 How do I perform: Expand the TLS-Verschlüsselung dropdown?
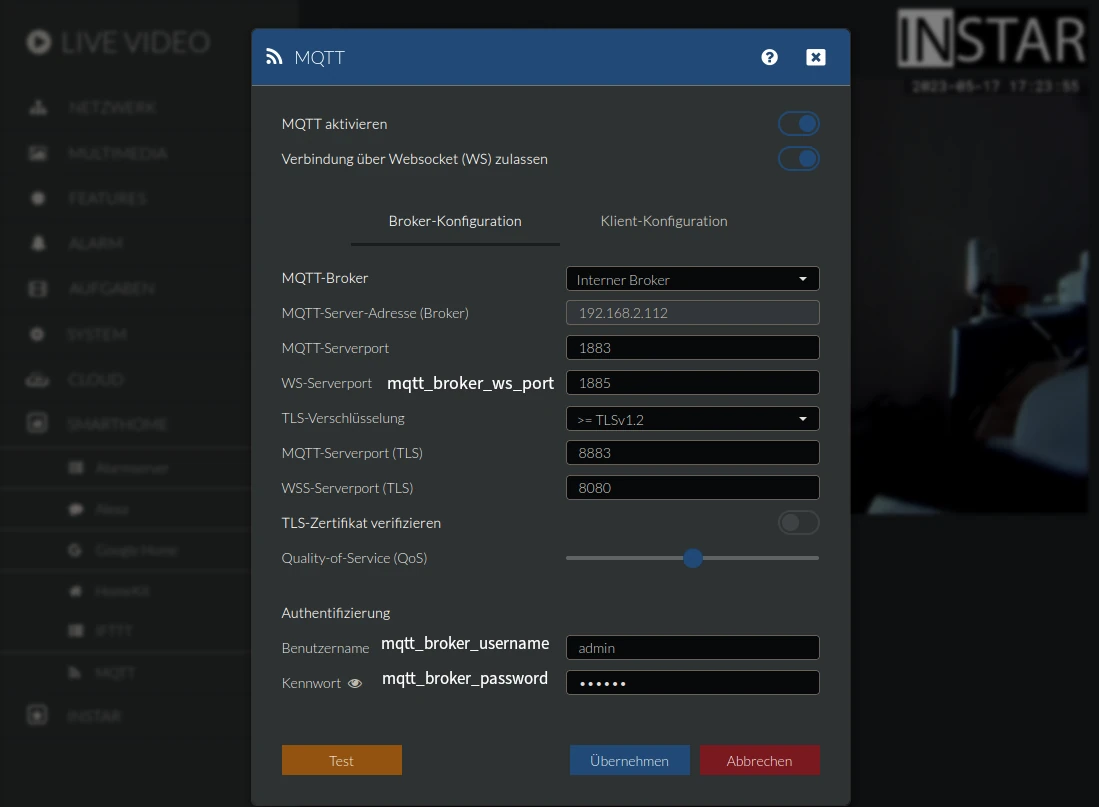(x=692, y=419)
